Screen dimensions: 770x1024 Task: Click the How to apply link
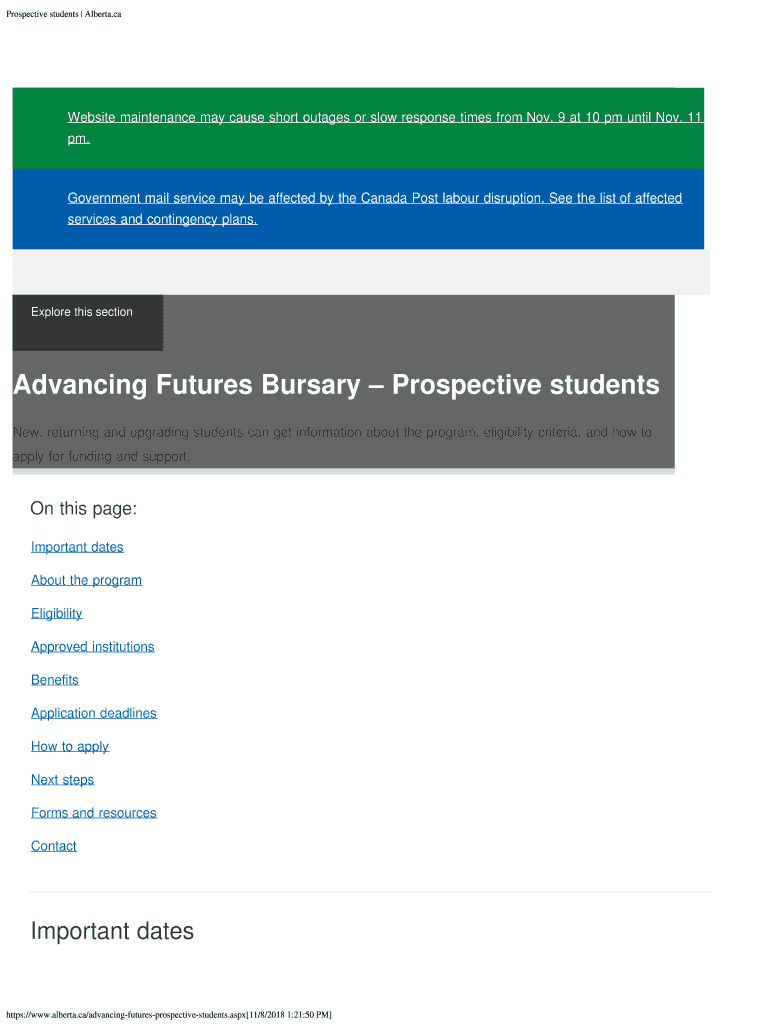coord(69,746)
